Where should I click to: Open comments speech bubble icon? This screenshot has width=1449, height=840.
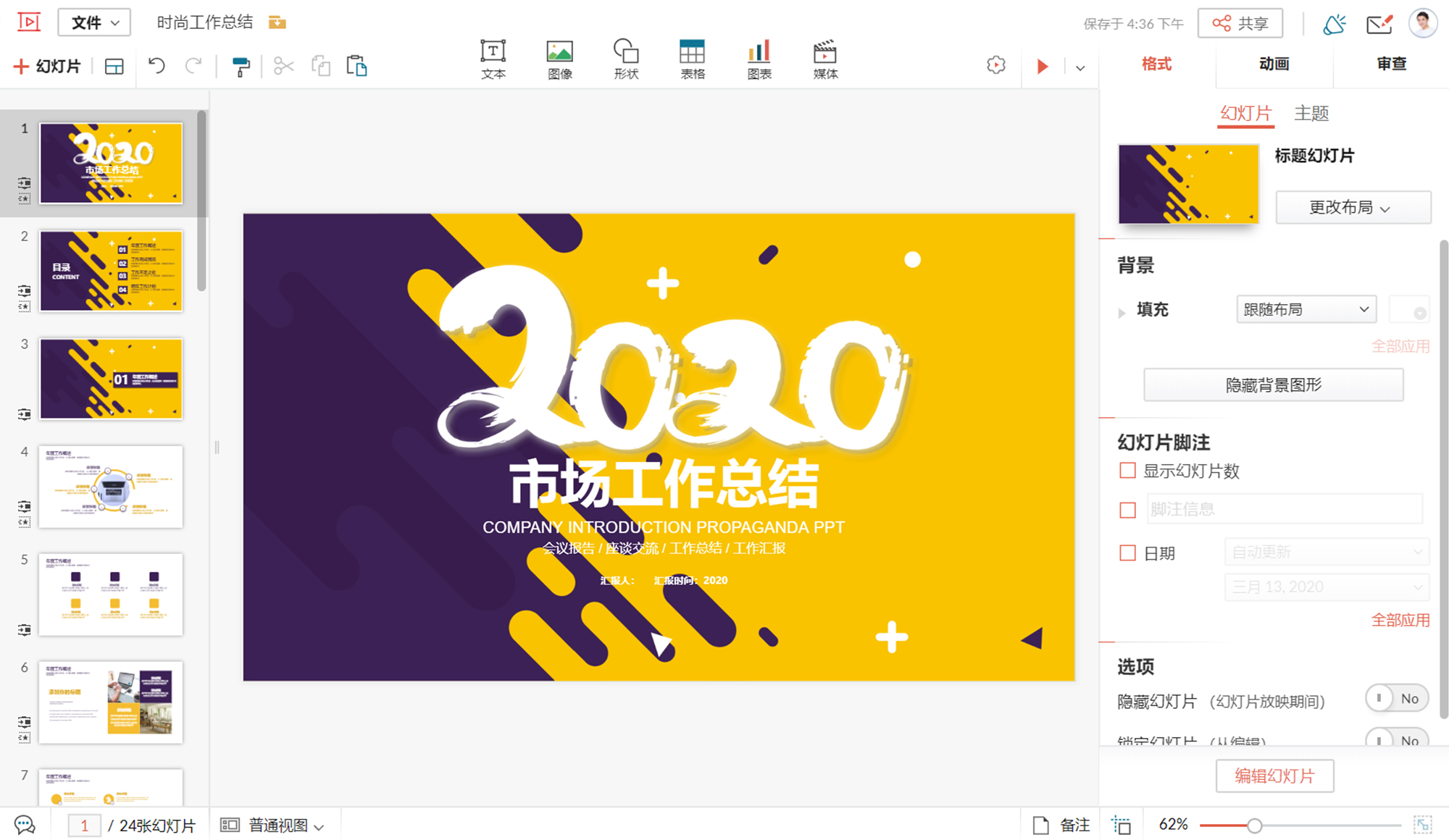coord(25,825)
